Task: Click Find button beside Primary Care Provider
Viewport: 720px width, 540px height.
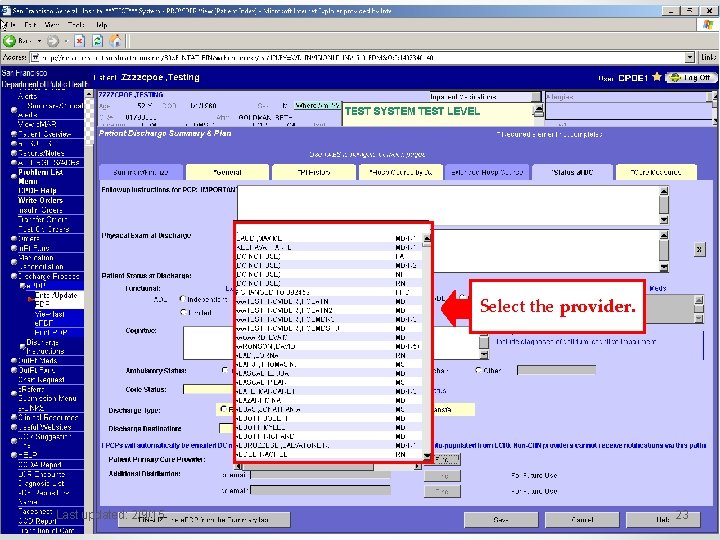Action: [442, 459]
